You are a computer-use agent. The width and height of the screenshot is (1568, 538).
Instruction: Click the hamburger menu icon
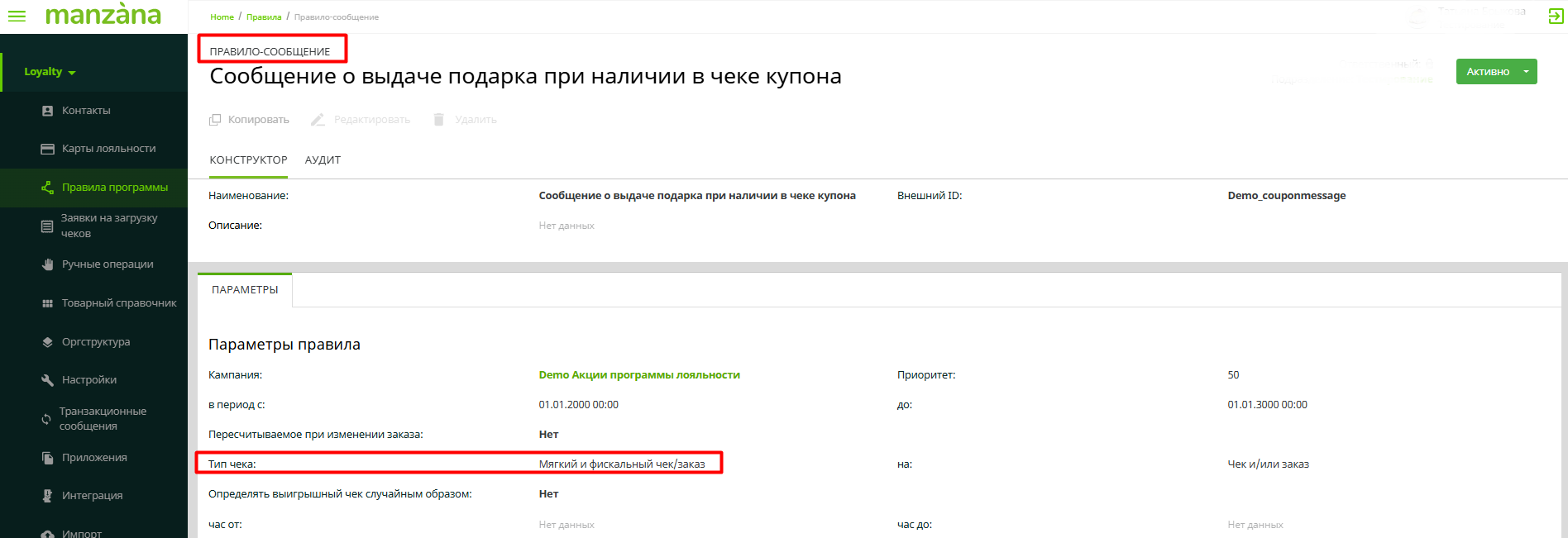(x=17, y=17)
